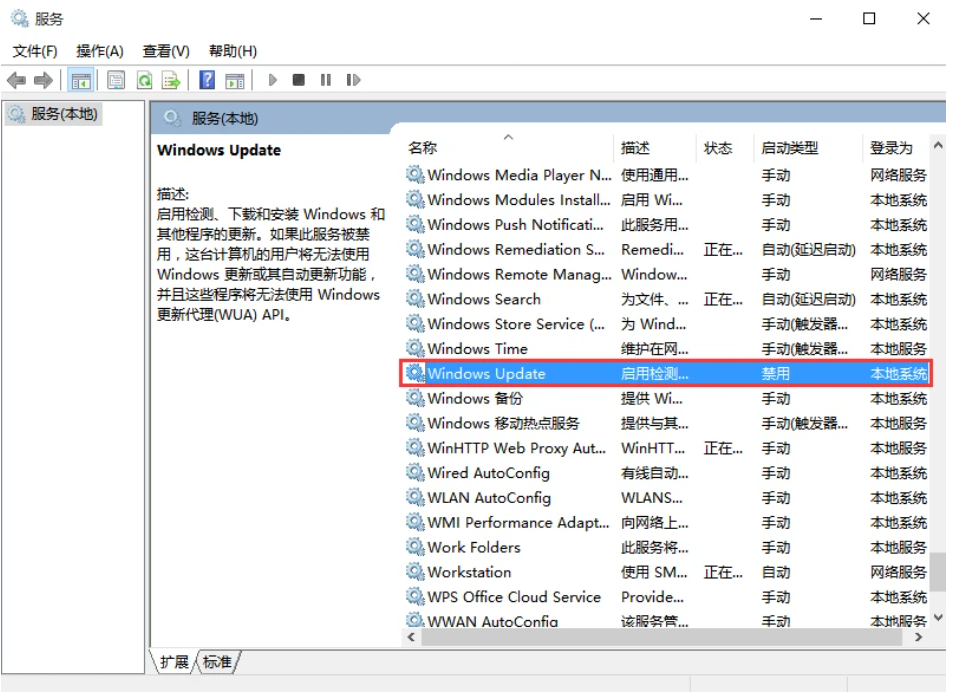Select the Windows Push Notificati... service
The image size is (957, 695).
pyautogui.click(x=667, y=225)
